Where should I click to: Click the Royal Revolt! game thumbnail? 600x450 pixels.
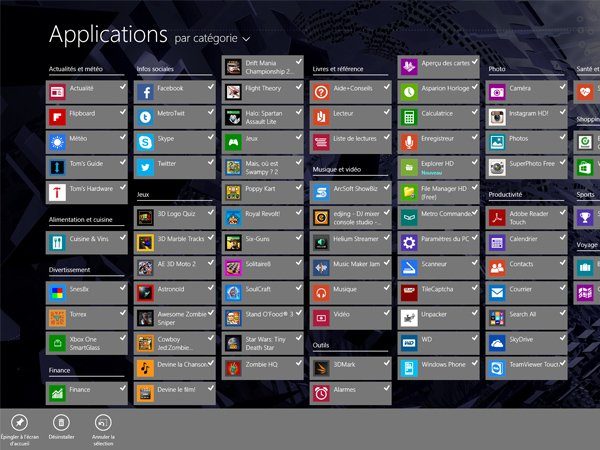point(233,218)
